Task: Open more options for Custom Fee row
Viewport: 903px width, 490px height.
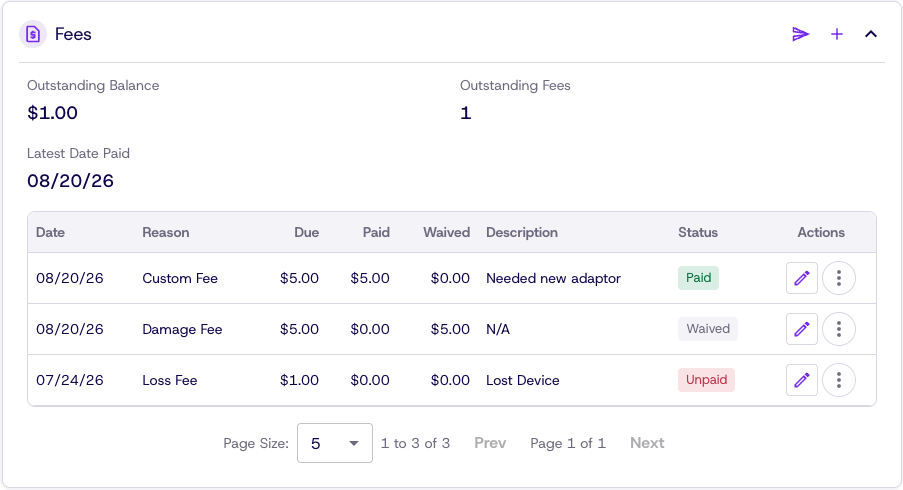Action: [838, 278]
